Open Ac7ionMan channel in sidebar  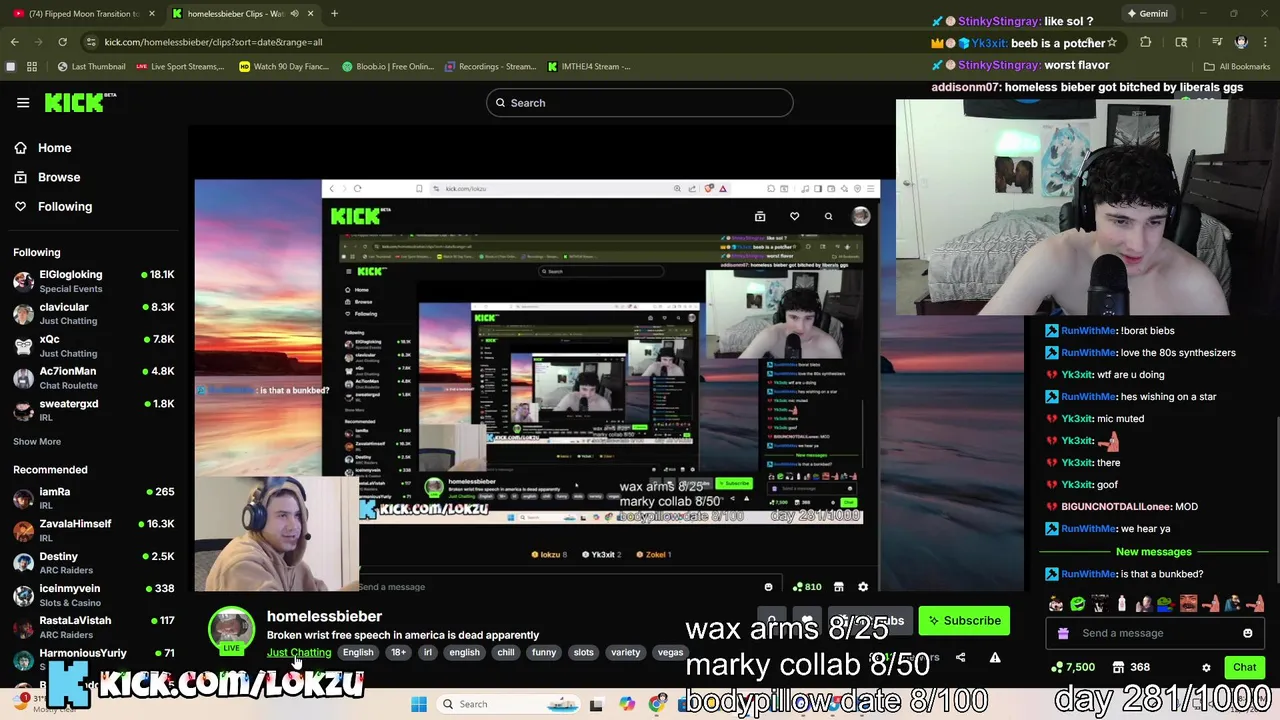pos(93,378)
